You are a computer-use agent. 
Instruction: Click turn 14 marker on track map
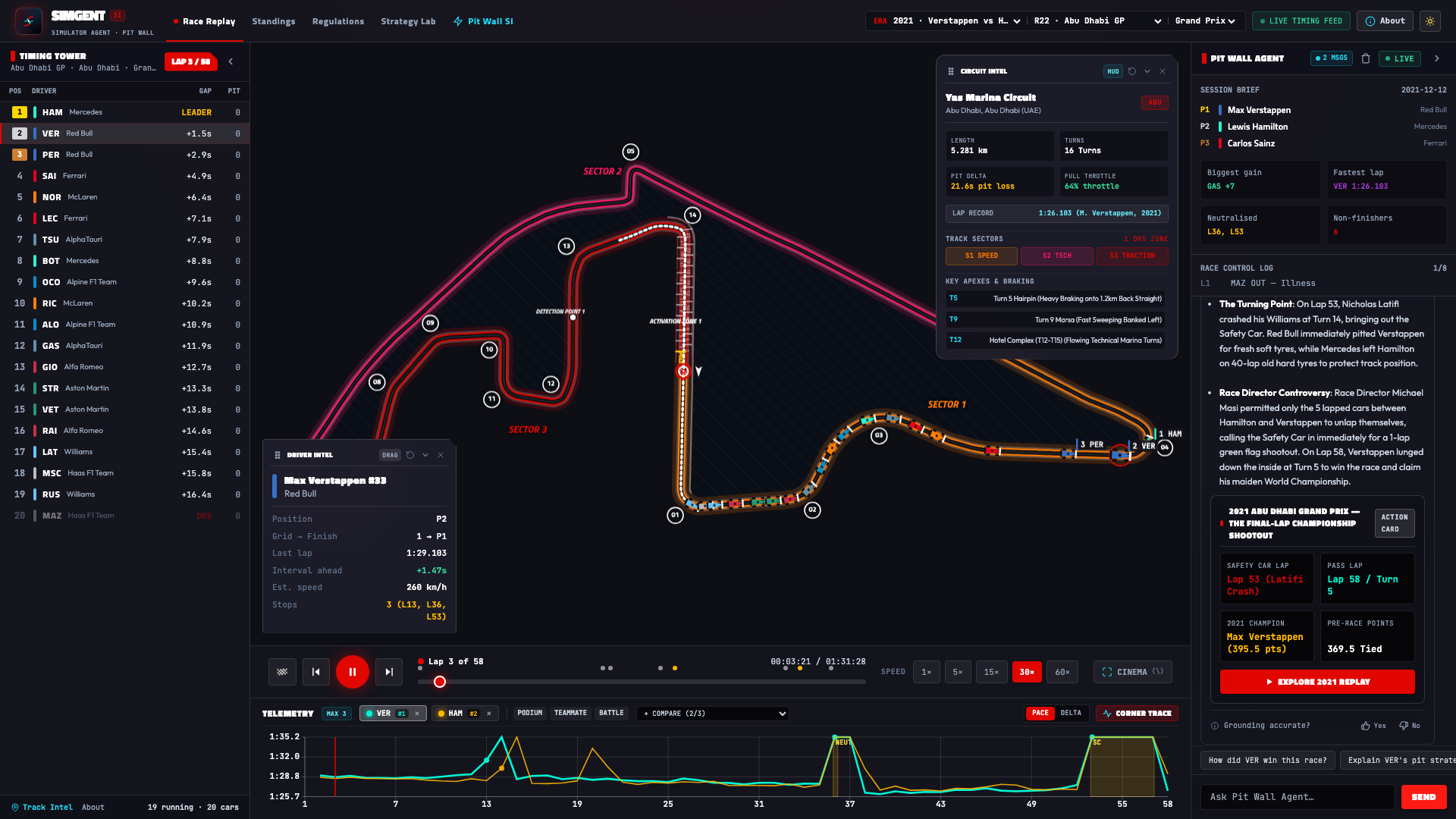[692, 215]
